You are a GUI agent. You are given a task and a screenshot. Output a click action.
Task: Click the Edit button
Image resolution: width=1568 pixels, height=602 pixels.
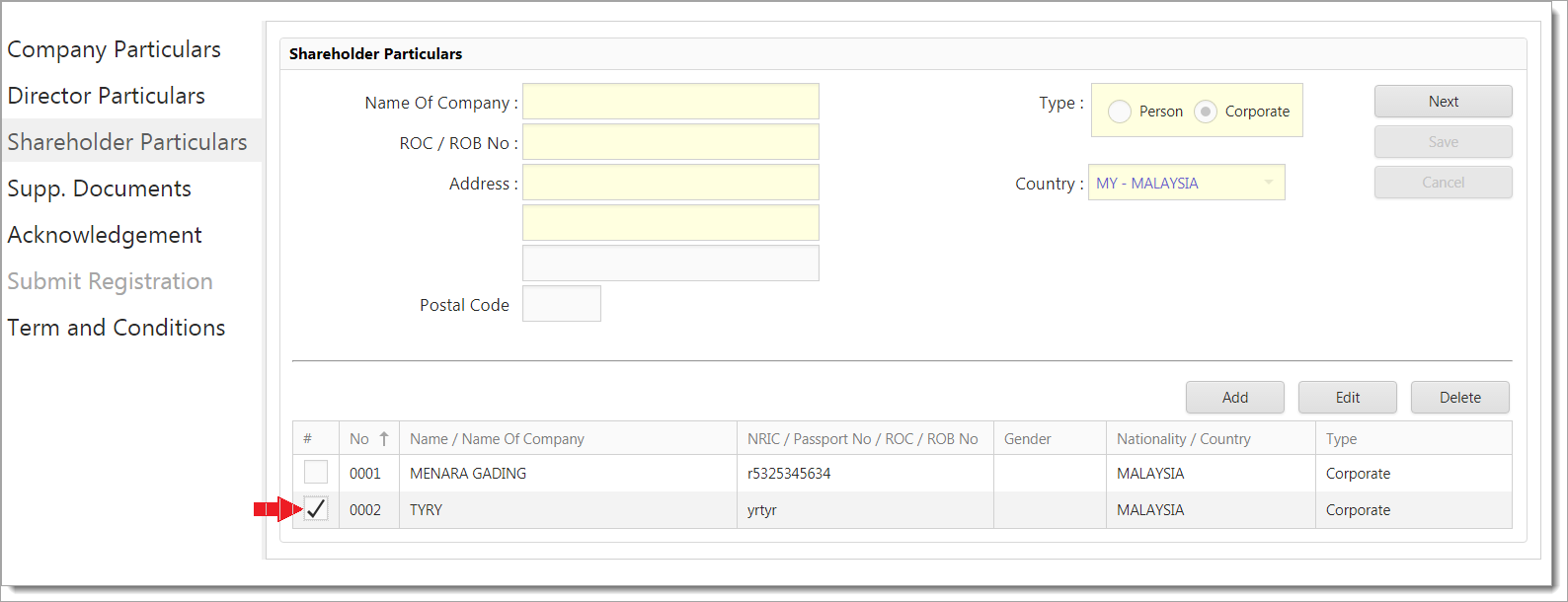coord(1347,398)
